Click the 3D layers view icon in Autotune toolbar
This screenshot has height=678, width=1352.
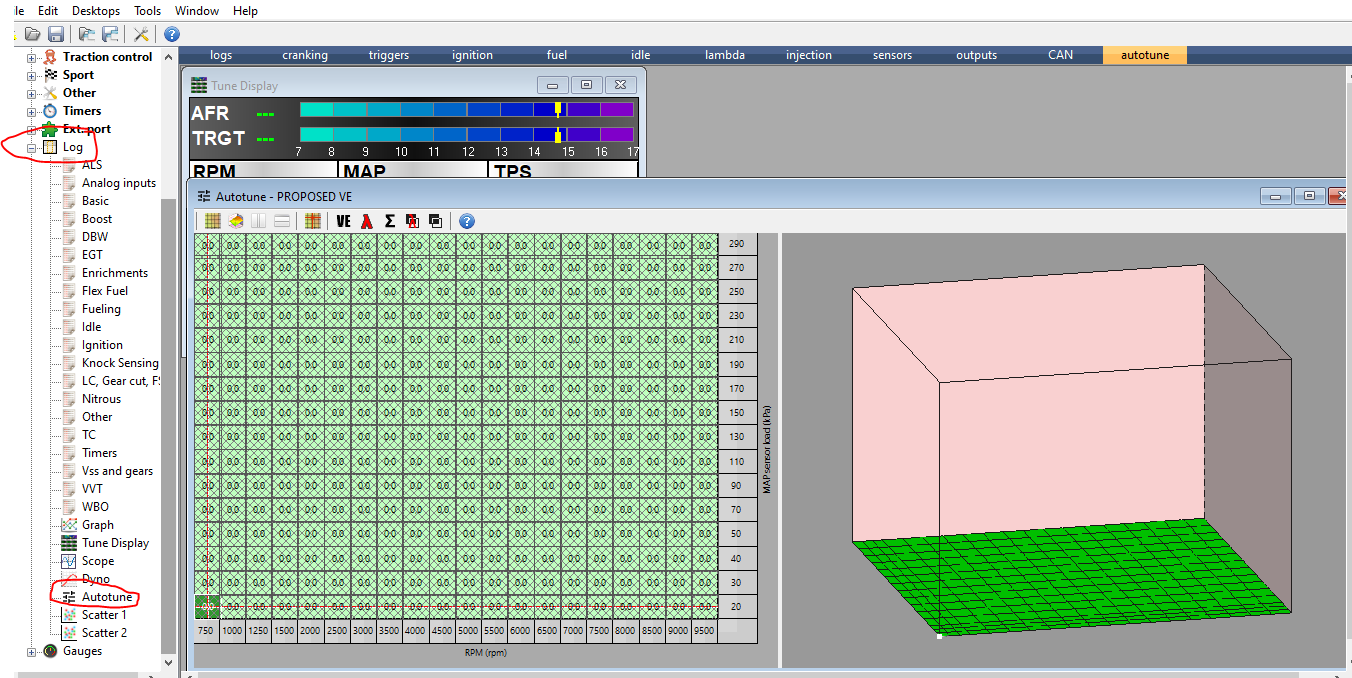tap(236, 221)
